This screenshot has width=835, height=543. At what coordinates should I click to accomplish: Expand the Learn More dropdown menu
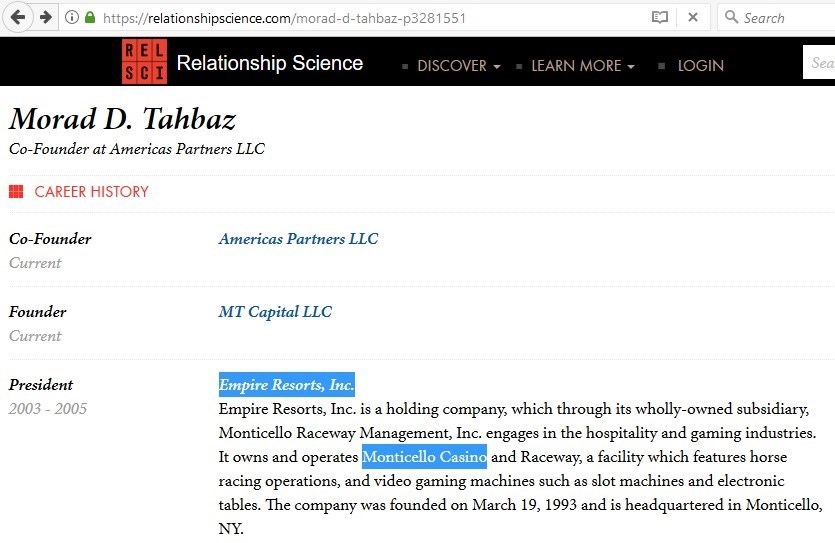pos(582,66)
